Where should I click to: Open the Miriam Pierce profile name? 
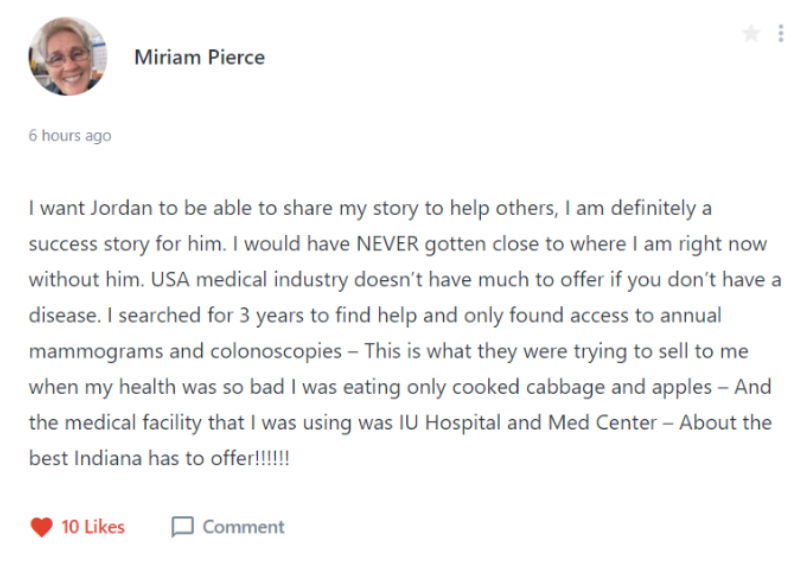tap(199, 57)
